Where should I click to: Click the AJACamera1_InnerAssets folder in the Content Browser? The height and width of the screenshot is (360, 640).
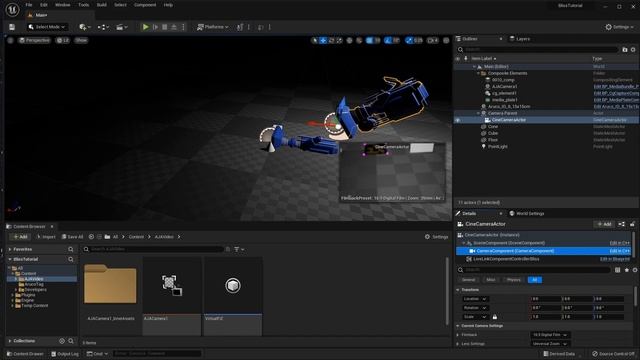[110, 285]
